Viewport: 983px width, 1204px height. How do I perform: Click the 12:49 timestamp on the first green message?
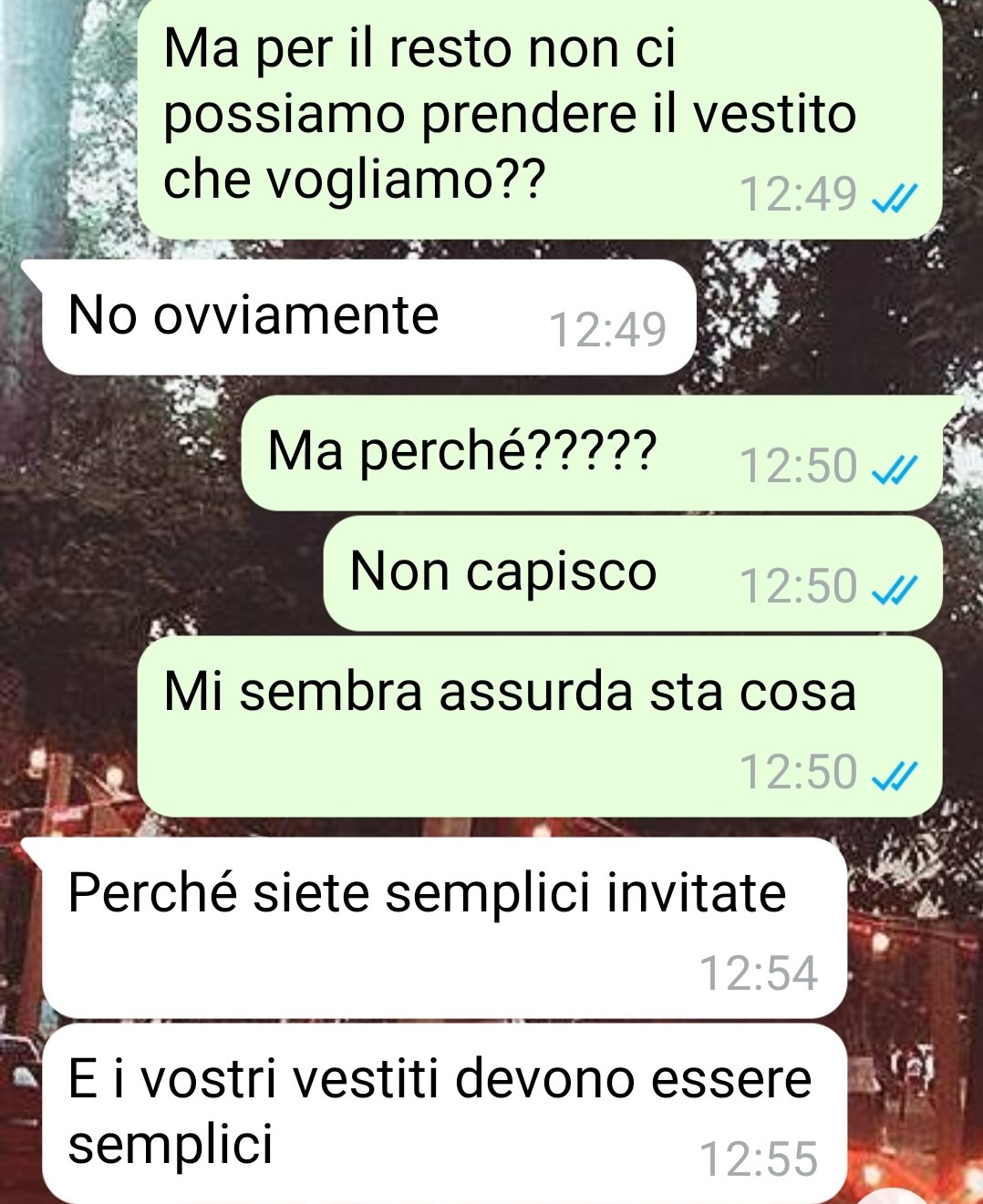[798, 195]
